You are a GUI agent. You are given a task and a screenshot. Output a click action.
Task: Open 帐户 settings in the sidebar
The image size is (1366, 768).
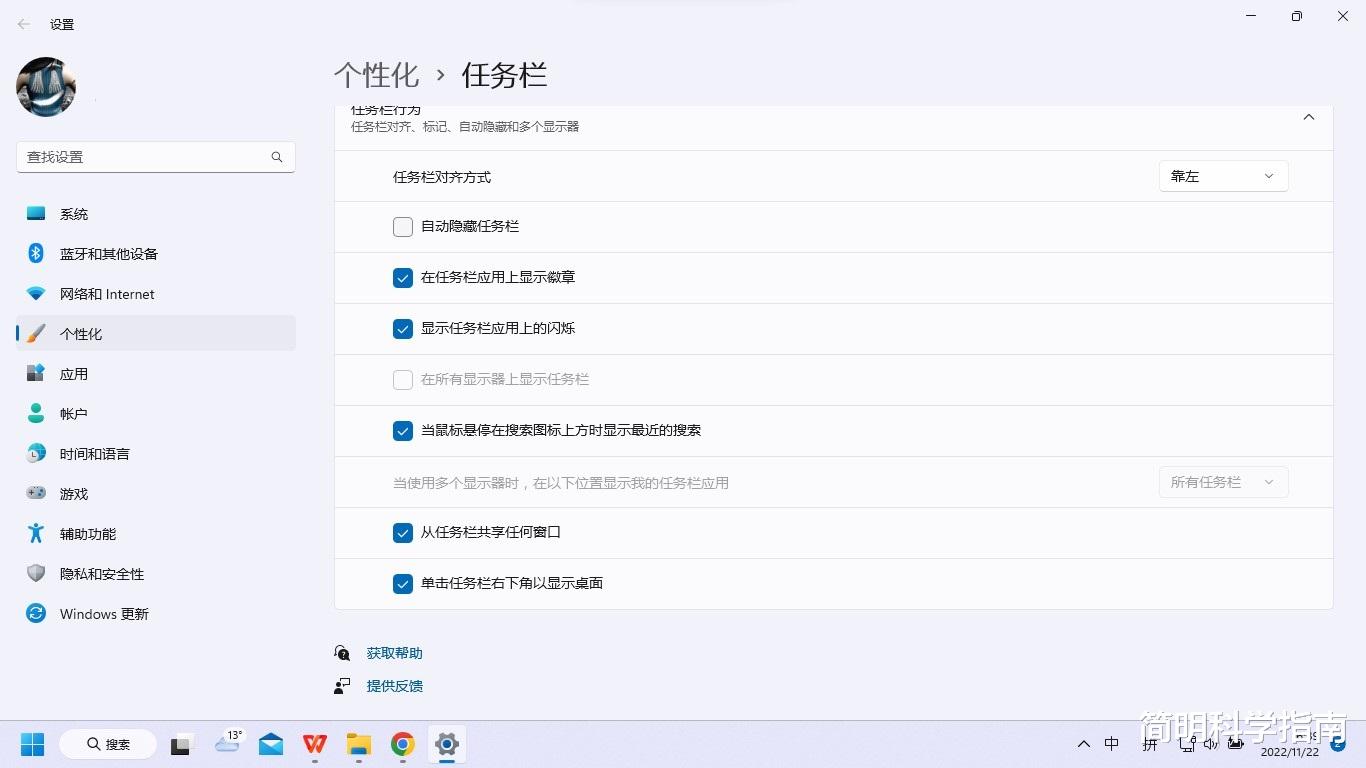(74, 413)
